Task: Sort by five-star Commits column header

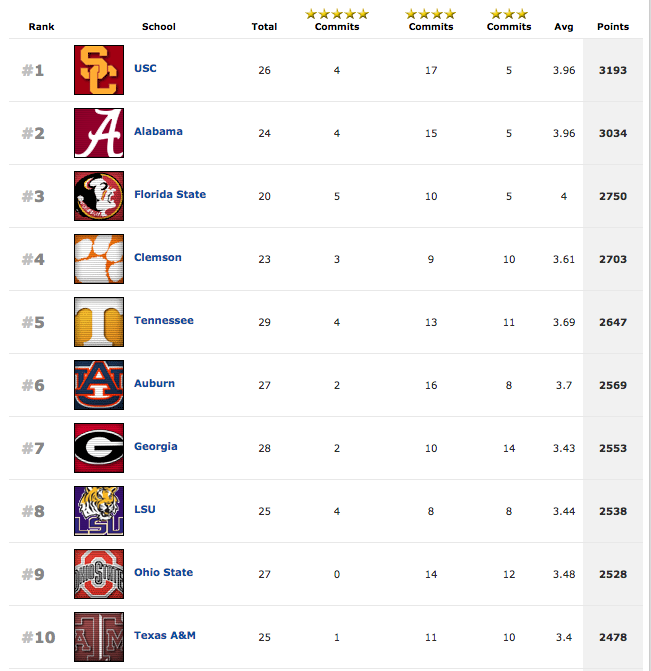Action: point(337,20)
